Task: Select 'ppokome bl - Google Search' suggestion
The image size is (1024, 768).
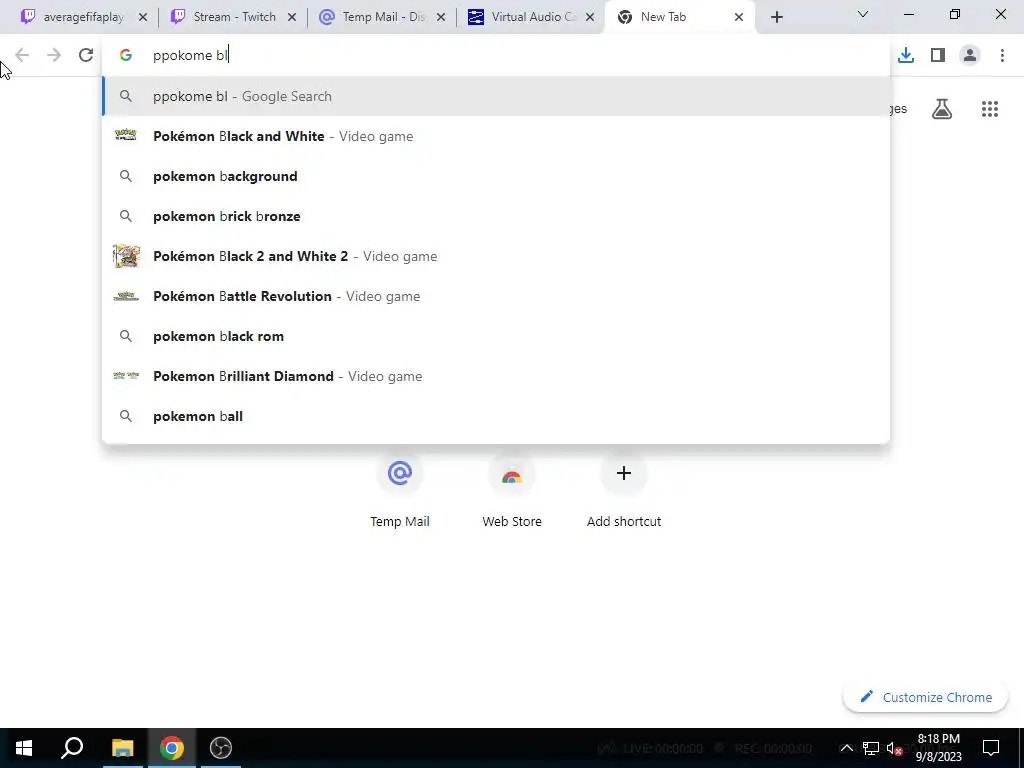Action: (496, 96)
